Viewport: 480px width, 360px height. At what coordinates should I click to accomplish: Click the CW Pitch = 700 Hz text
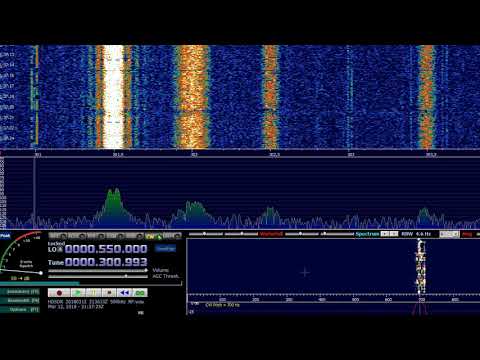223,305
